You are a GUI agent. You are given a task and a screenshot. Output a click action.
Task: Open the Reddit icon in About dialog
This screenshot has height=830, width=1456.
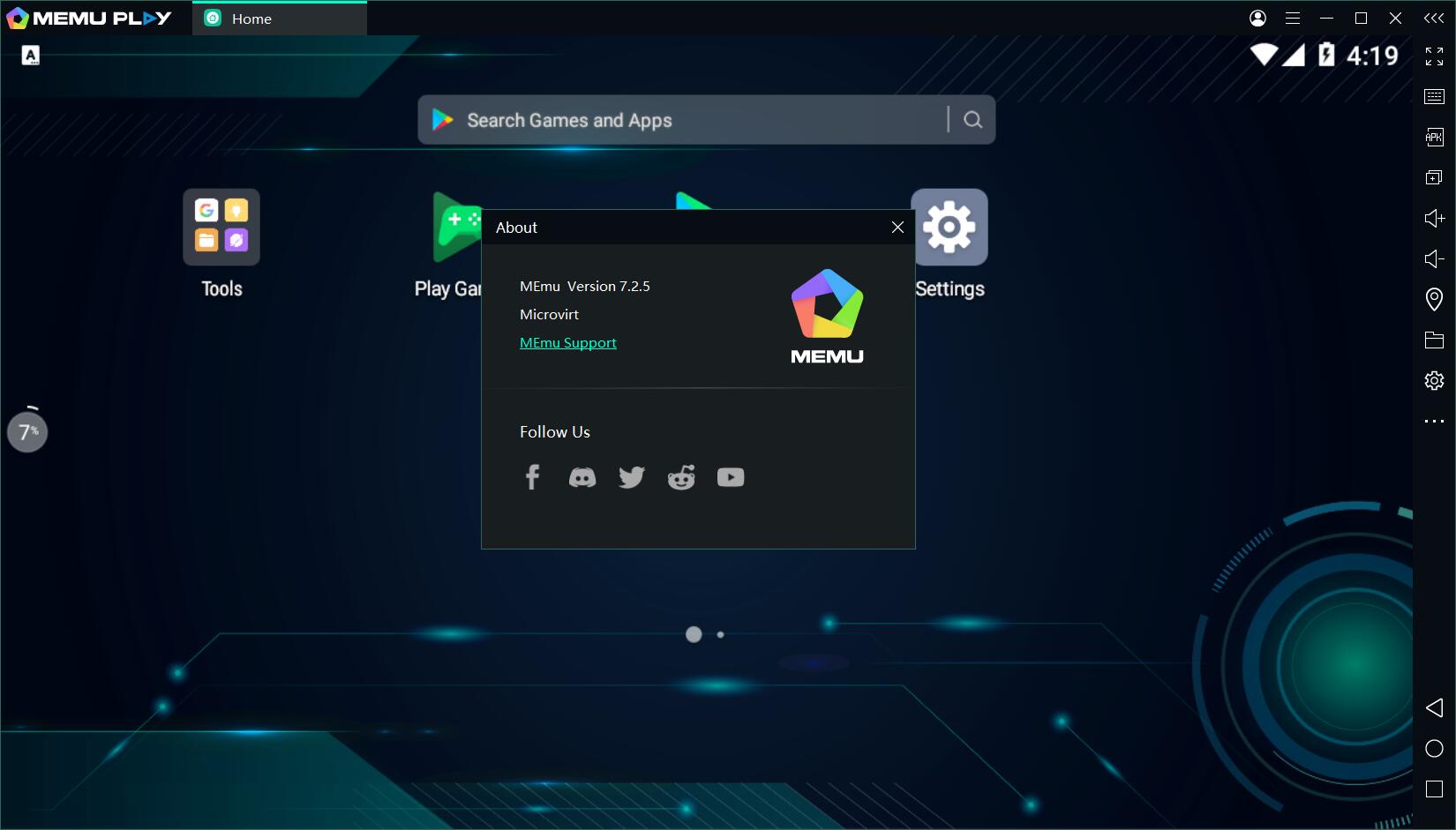(680, 477)
